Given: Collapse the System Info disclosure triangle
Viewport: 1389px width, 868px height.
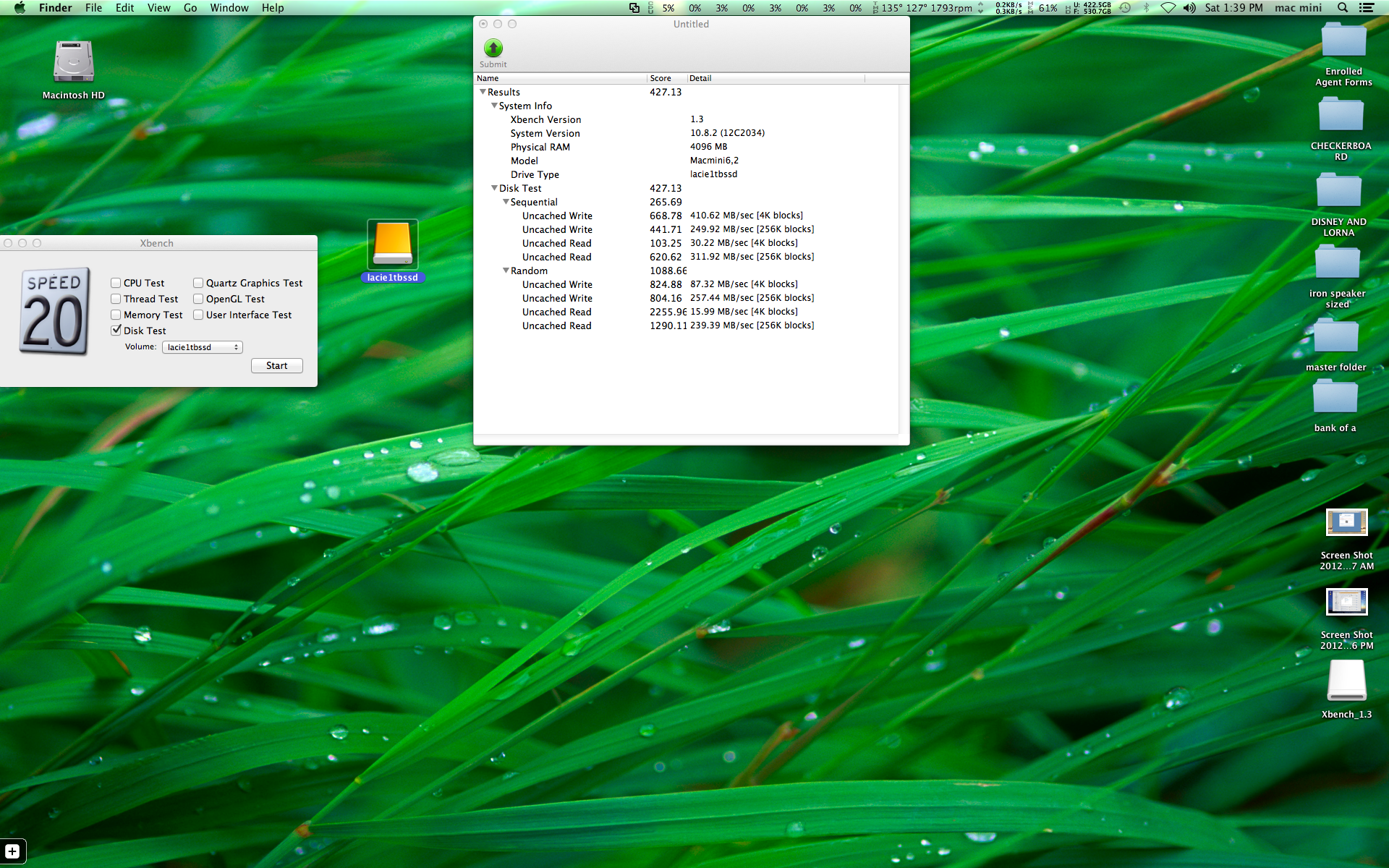Looking at the screenshot, I should (494, 106).
